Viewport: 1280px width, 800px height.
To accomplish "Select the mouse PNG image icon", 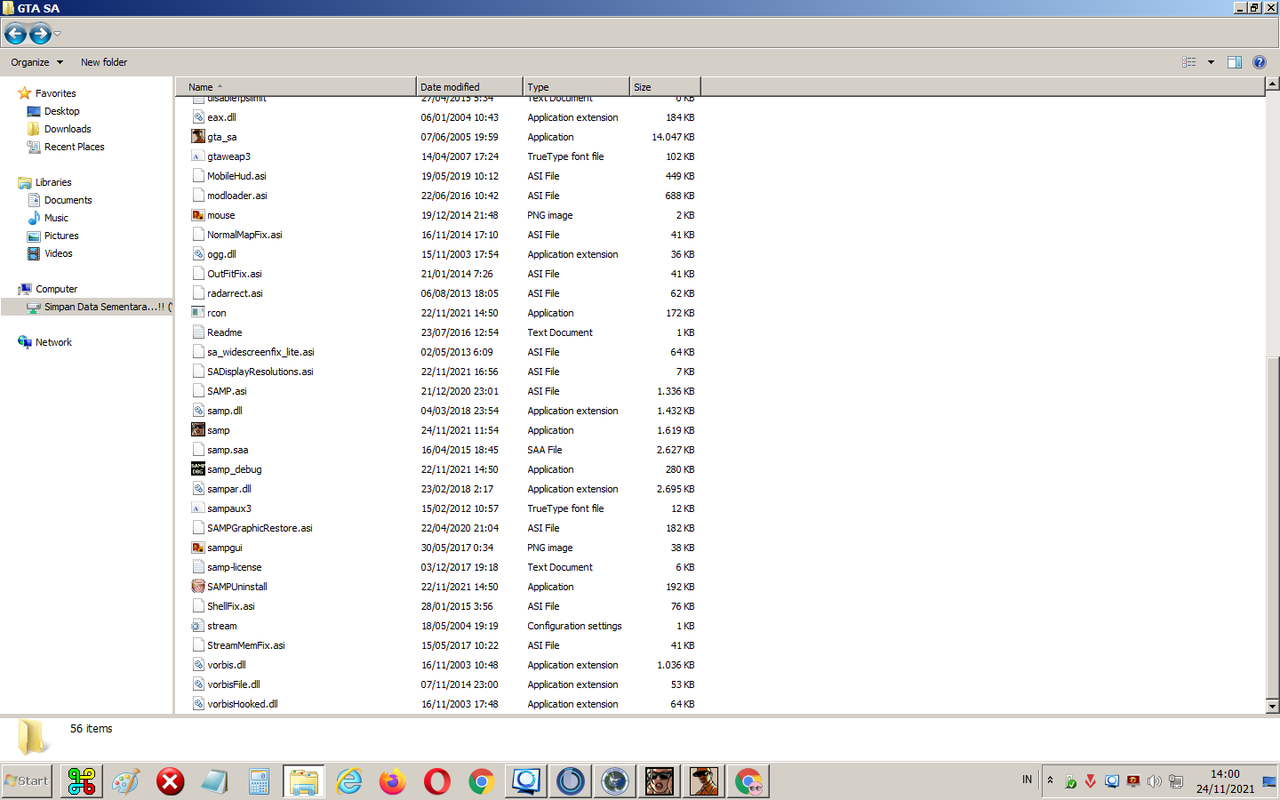I will [x=198, y=215].
